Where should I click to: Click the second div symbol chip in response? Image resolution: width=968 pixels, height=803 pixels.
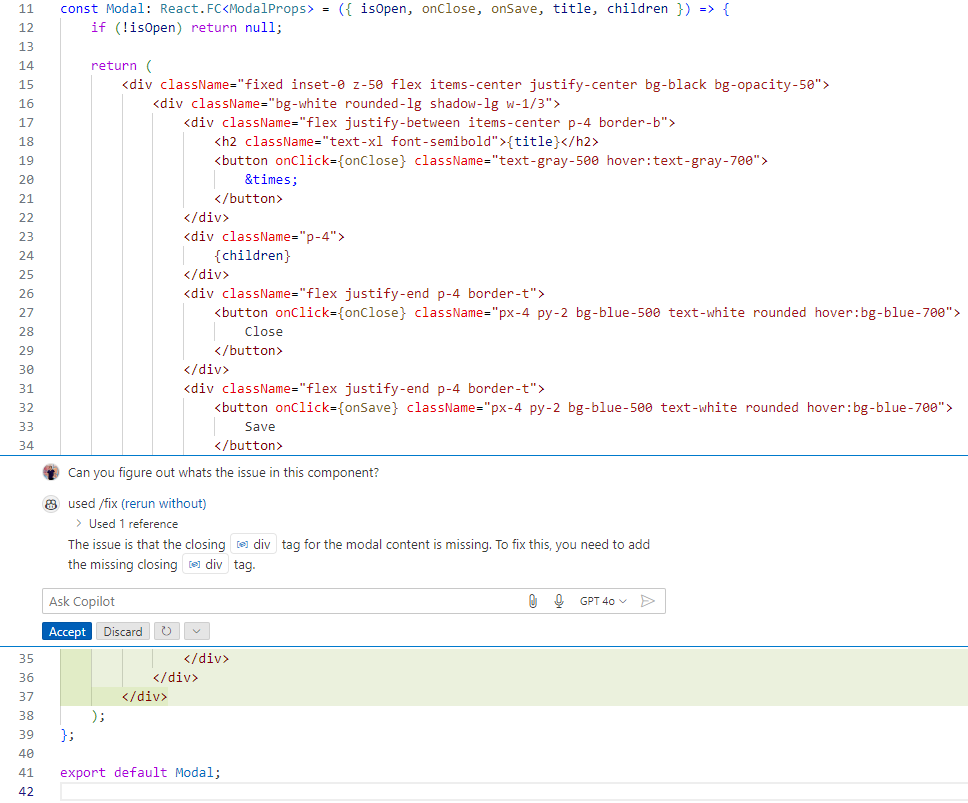tap(205, 565)
